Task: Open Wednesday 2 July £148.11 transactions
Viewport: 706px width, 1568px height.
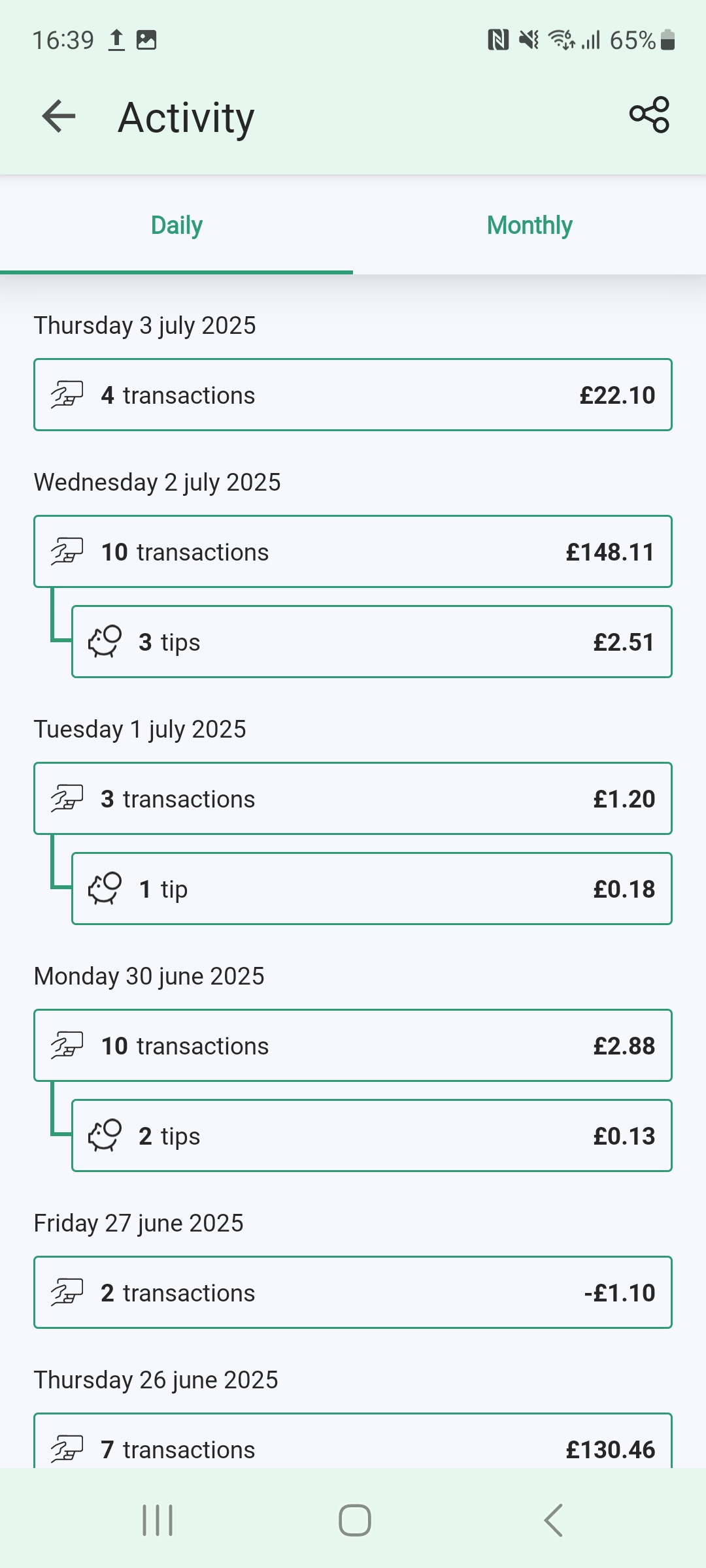Action: pos(353,551)
